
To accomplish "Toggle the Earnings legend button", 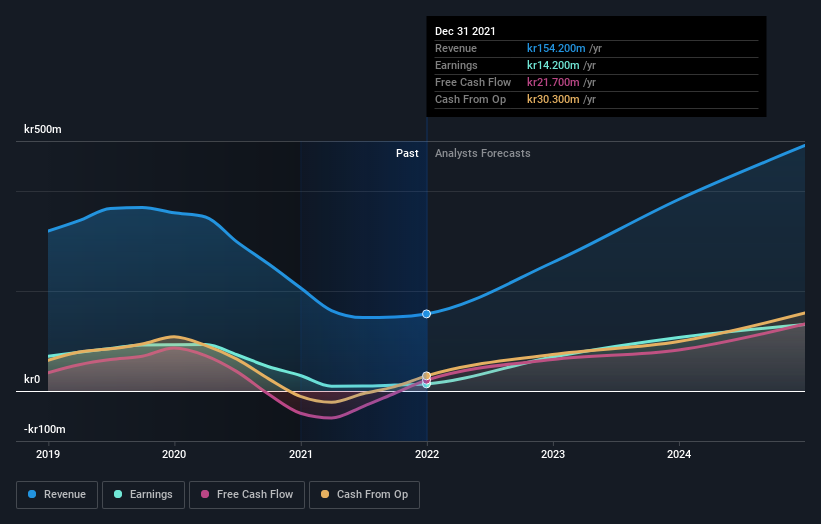I will [143, 495].
